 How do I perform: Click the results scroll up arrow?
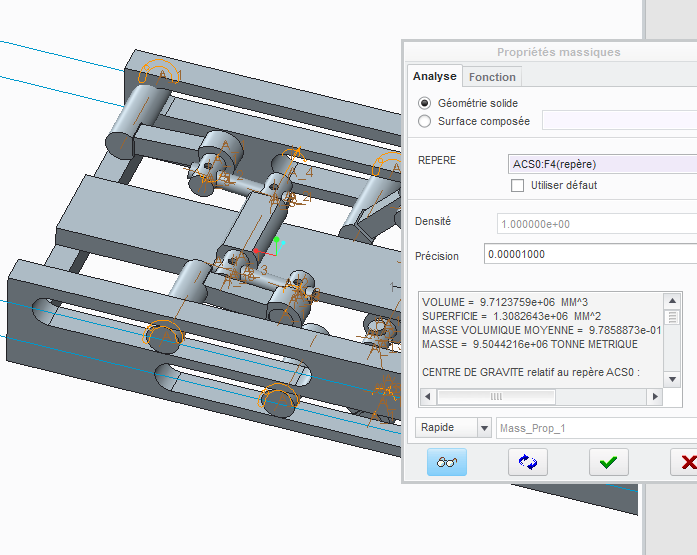(x=673, y=299)
